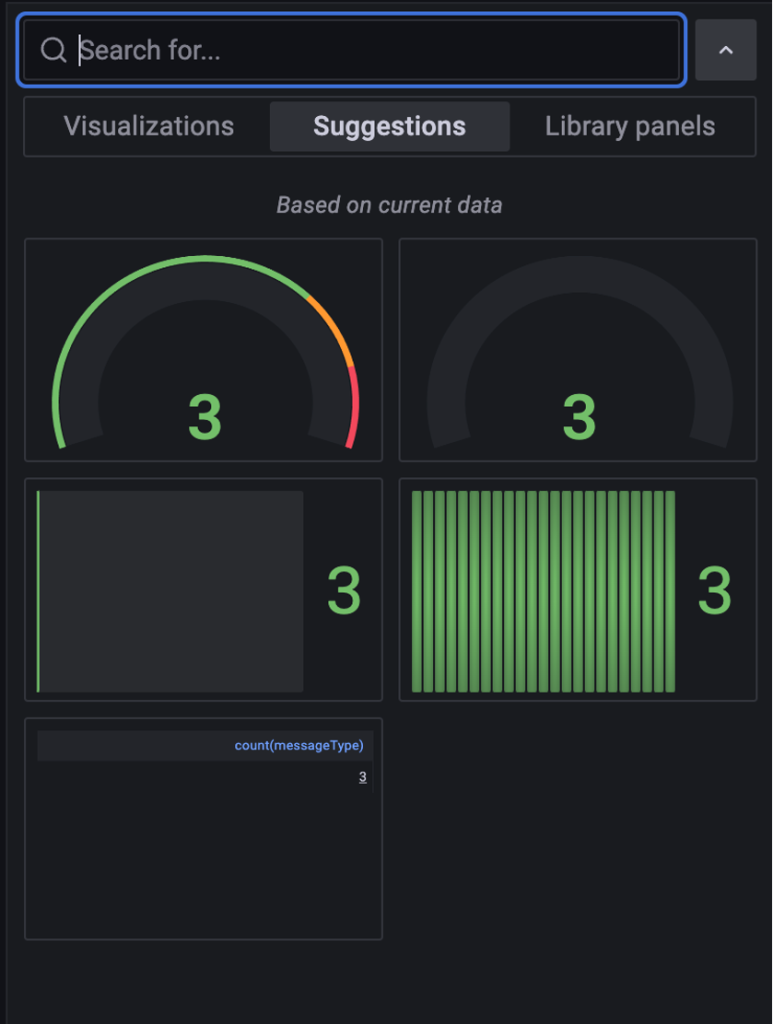Choose the plain gray gauge suggestion
The image size is (773, 1024).
click(x=578, y=350)
